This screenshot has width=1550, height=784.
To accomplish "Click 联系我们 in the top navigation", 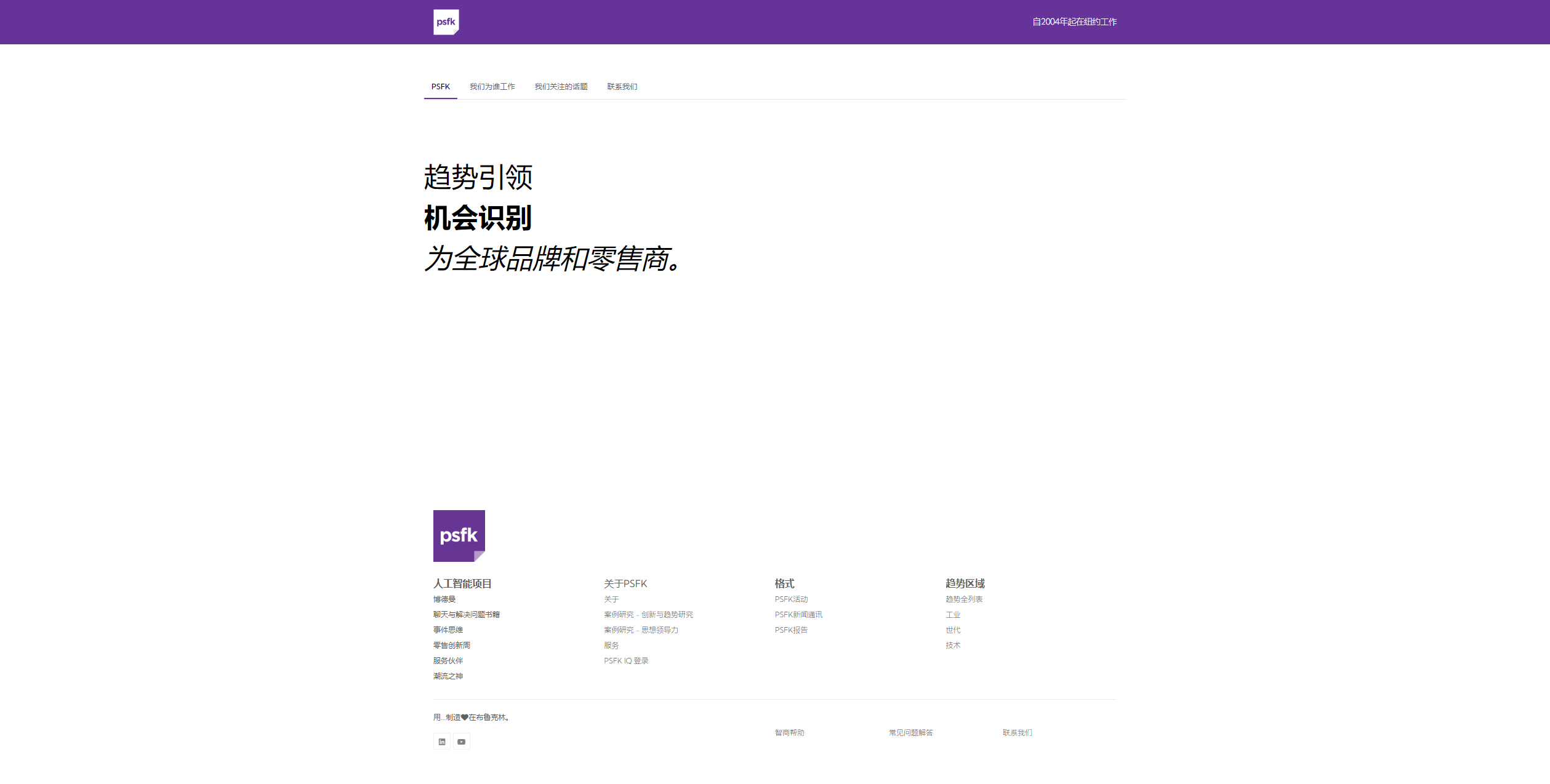I will pyautogui.click(x=621, y=86).
